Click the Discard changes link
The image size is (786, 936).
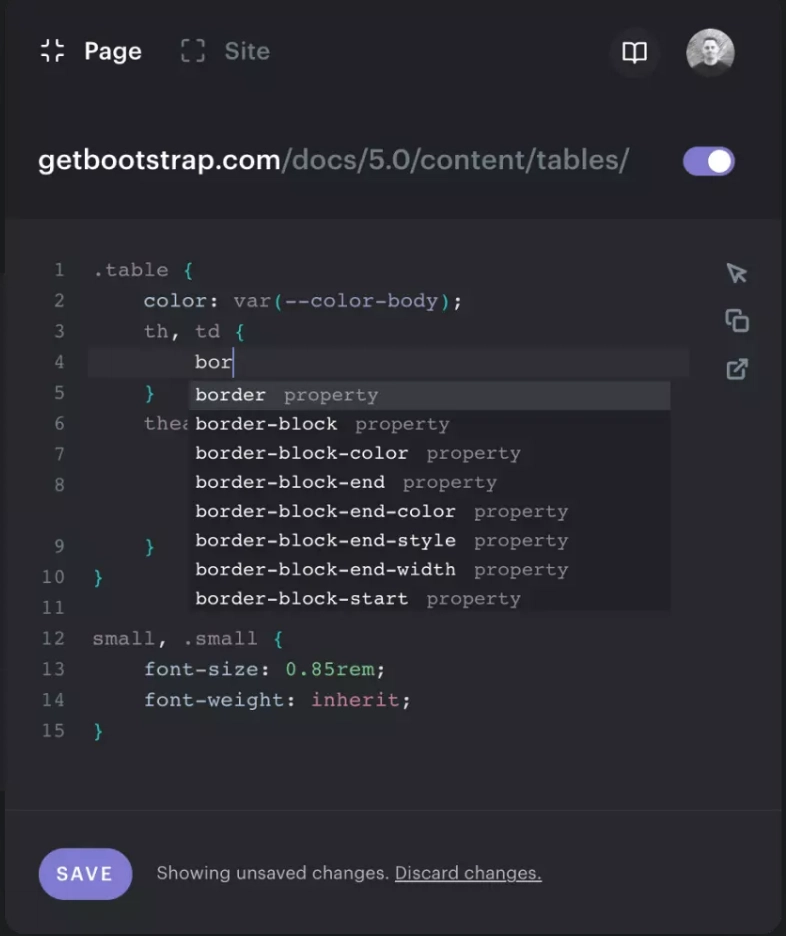pyautogui.click(x=468, y=873)
